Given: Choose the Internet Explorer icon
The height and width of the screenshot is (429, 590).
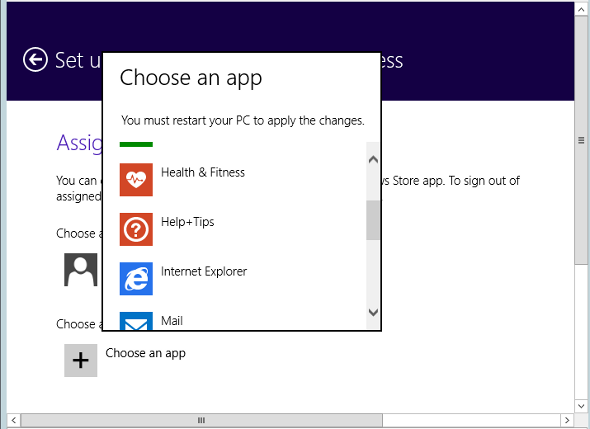Looking at the screenshot, I should click(136, 278).
